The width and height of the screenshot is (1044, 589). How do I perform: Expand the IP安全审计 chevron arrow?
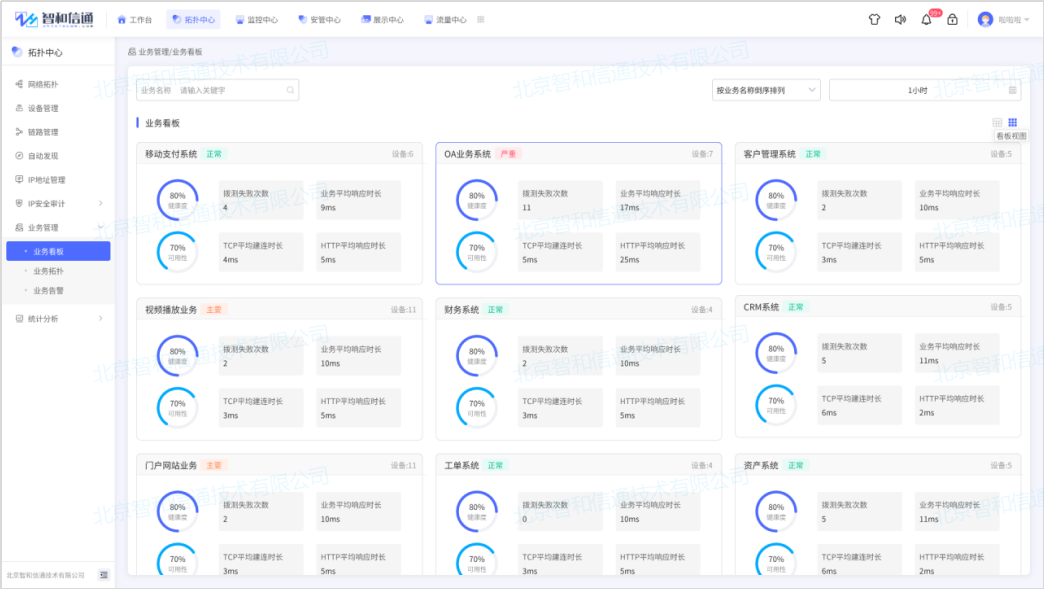tap(101, 203)
